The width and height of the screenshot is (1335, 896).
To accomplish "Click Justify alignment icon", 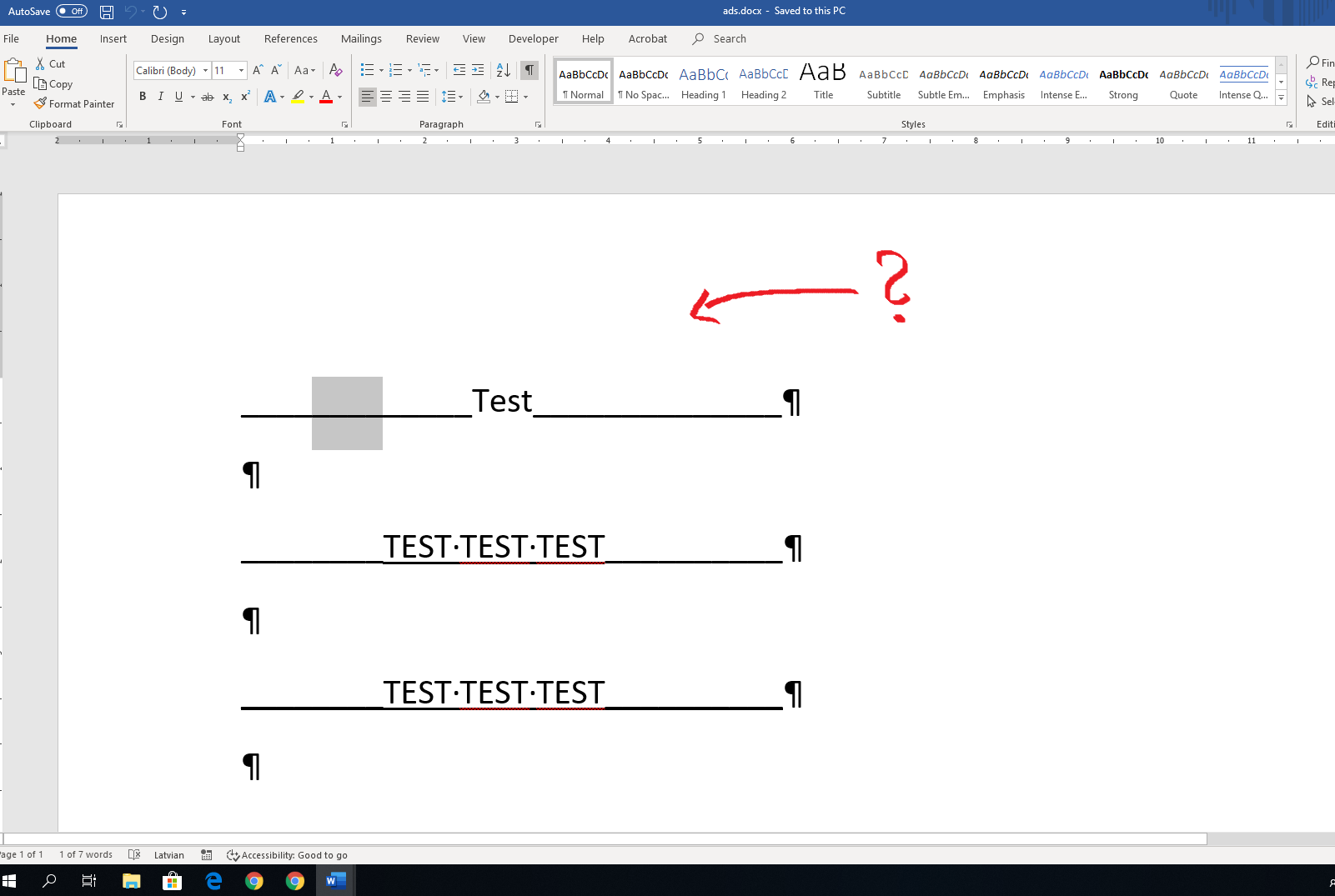I will (423, 97).
